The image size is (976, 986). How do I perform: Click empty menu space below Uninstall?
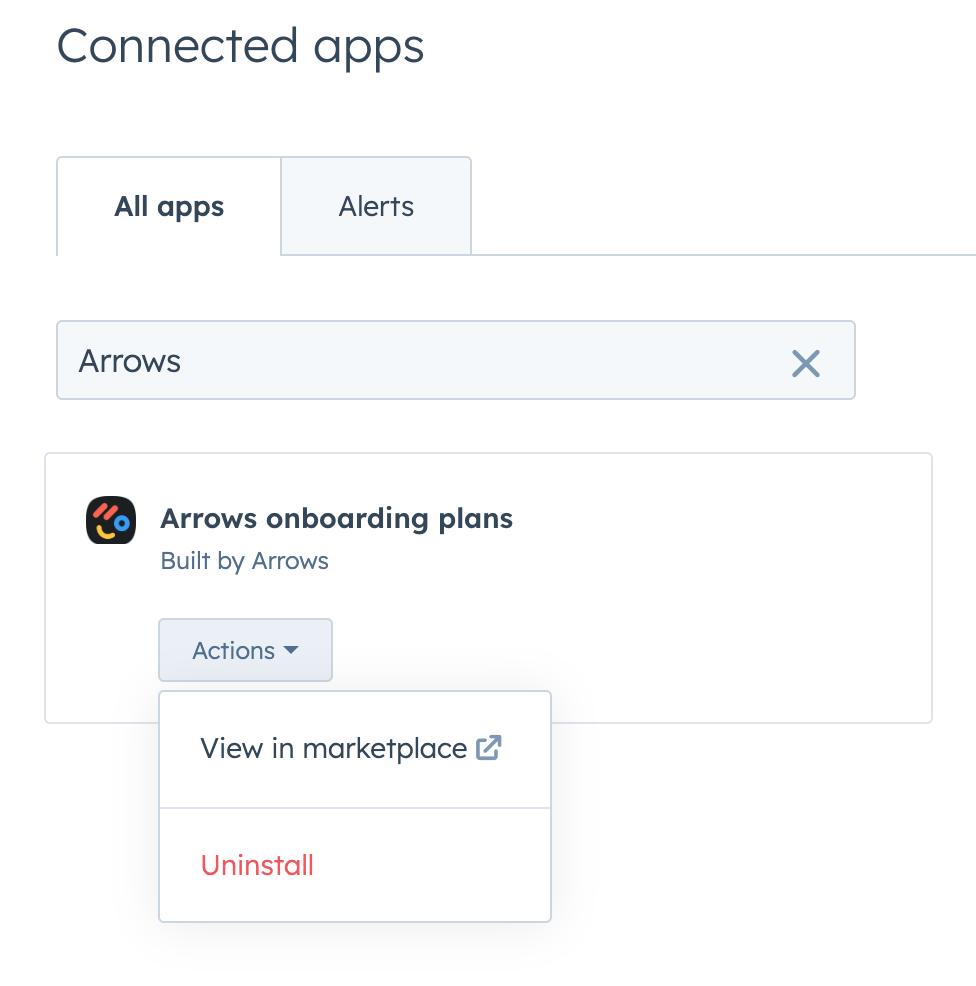(355, 905)
